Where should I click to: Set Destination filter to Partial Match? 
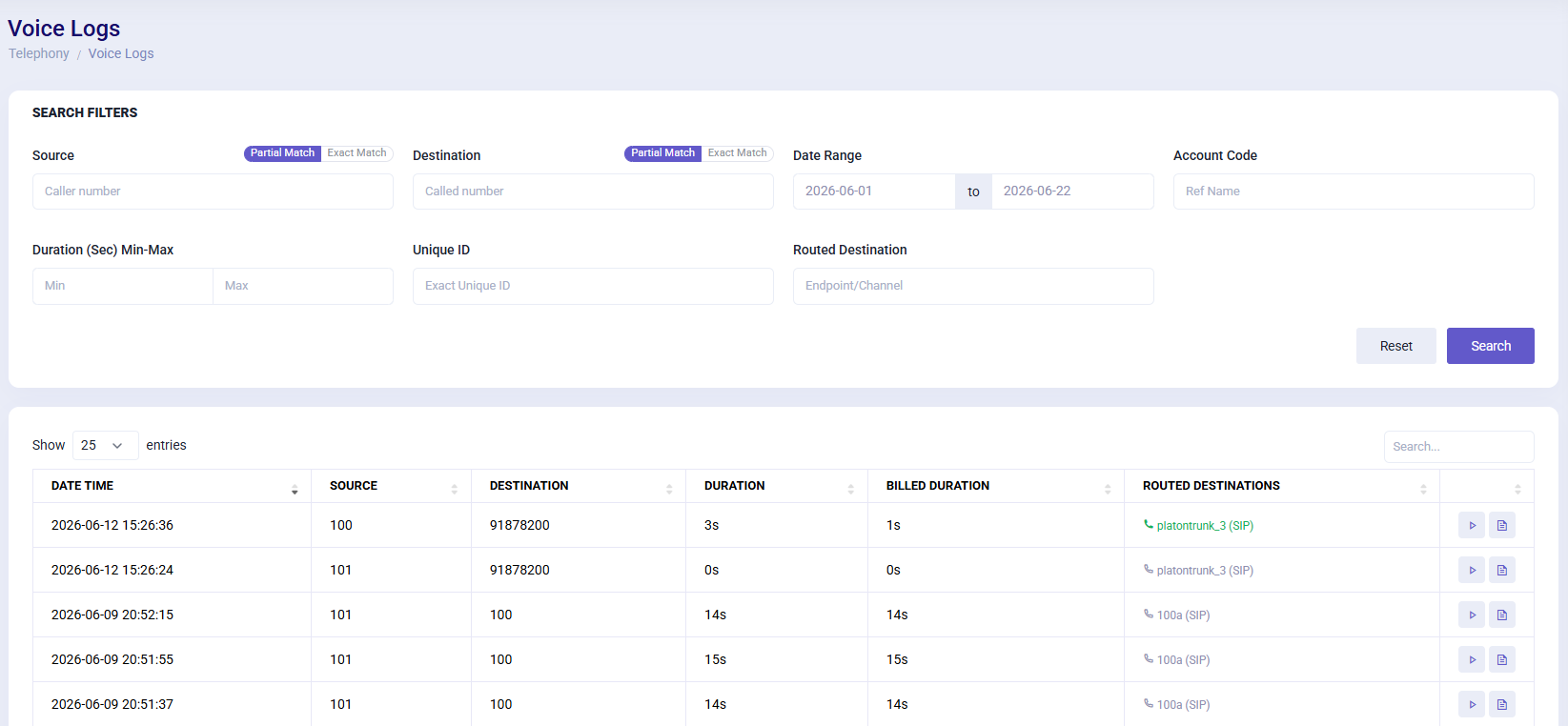662,153
